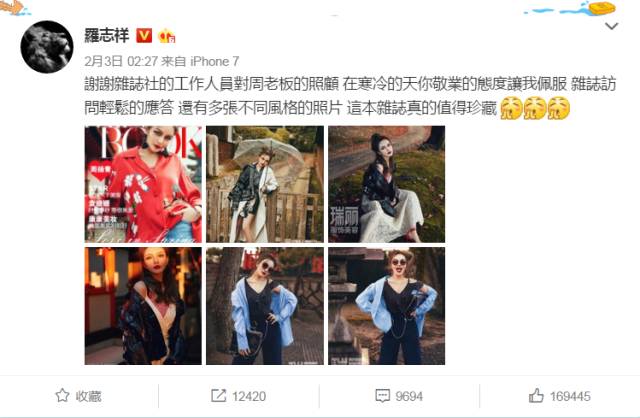Click the star favorite icon
Screen dimensions: 640x418
tap(62, 396)
